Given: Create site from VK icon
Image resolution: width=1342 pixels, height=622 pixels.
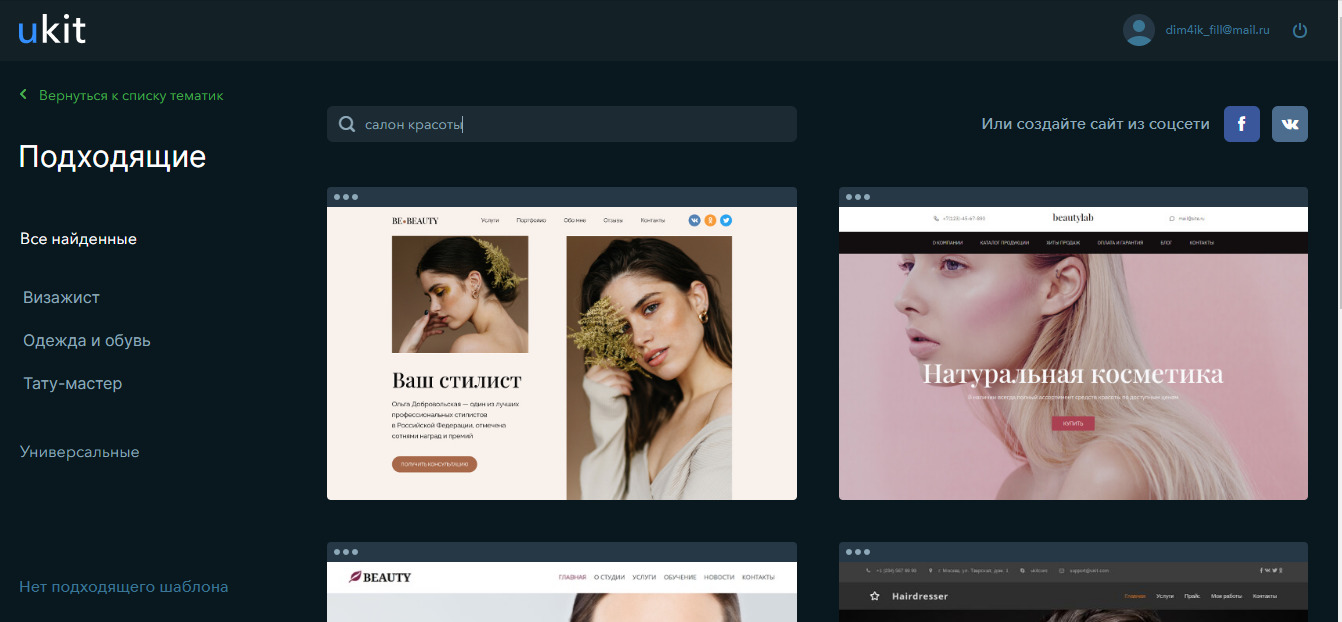Looking at the screenshot, I should [1289, 124].
